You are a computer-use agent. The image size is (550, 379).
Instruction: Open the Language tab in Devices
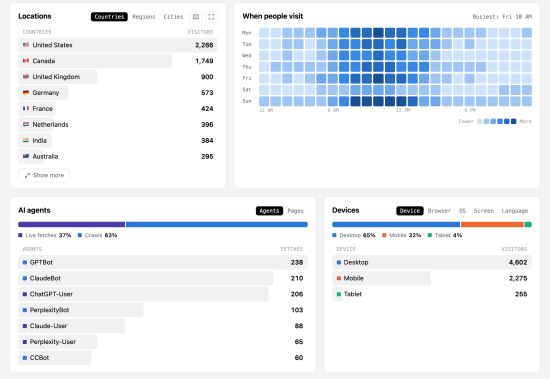(x=515, y=211)
